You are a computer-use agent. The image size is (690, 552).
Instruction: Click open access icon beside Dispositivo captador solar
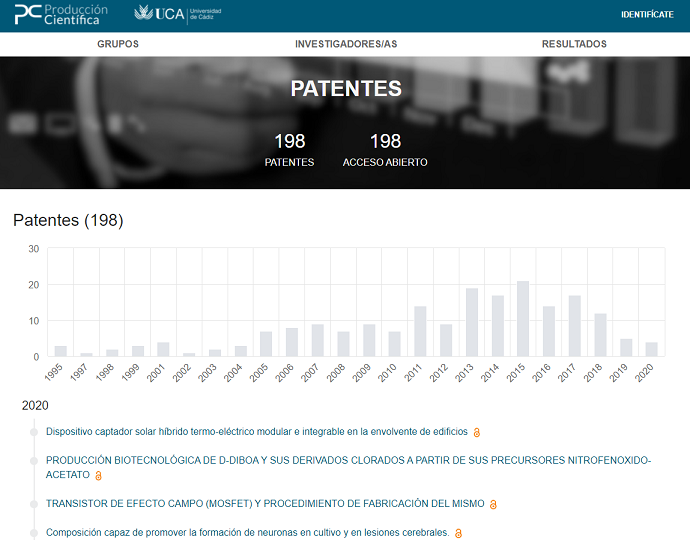[477, 433]
